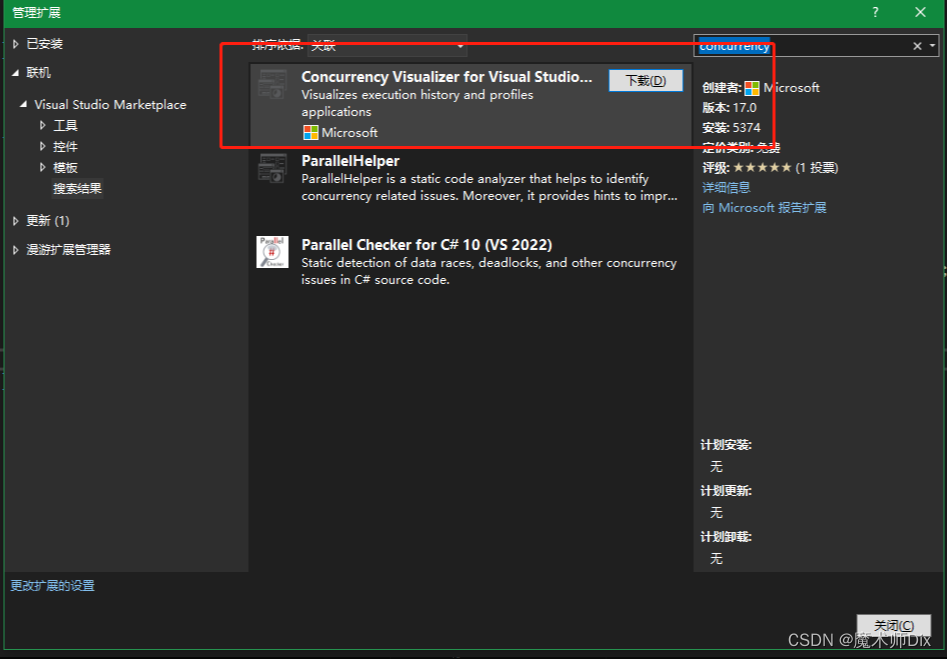Select the 联机 tree item
The image size is (947, 659).
(39, 73)
